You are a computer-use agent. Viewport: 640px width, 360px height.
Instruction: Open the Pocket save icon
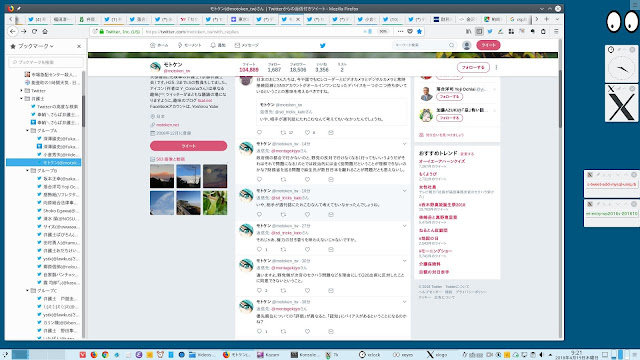tap(410, 31)
